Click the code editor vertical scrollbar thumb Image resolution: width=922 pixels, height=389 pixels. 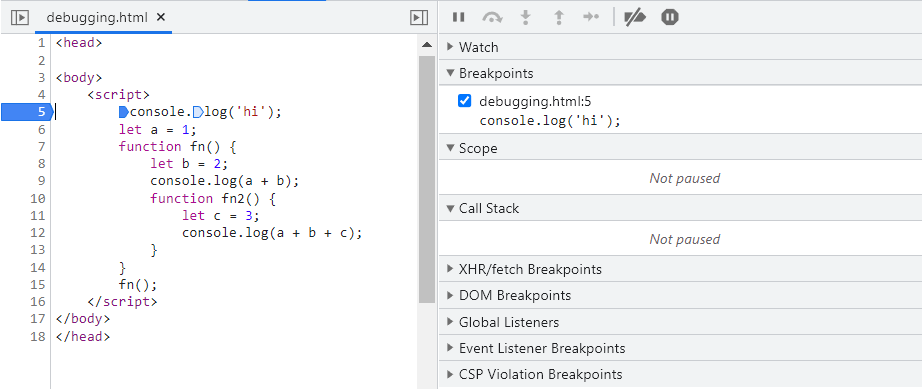click(x=427, y=180)
